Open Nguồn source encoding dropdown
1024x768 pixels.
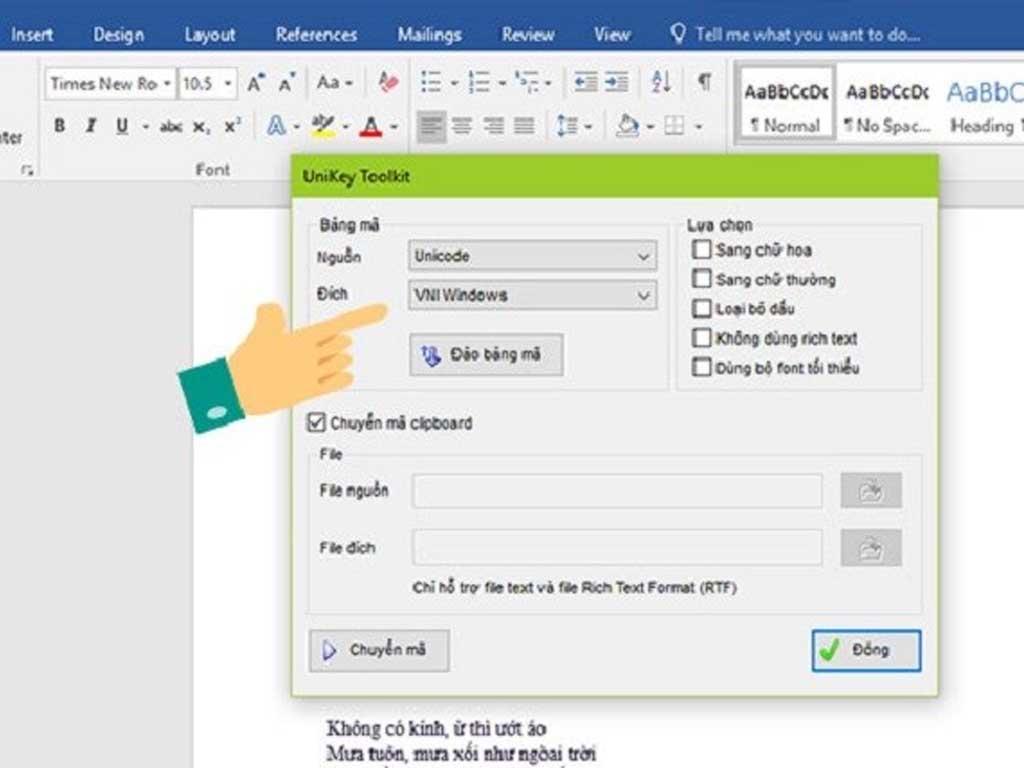[532, 255]
